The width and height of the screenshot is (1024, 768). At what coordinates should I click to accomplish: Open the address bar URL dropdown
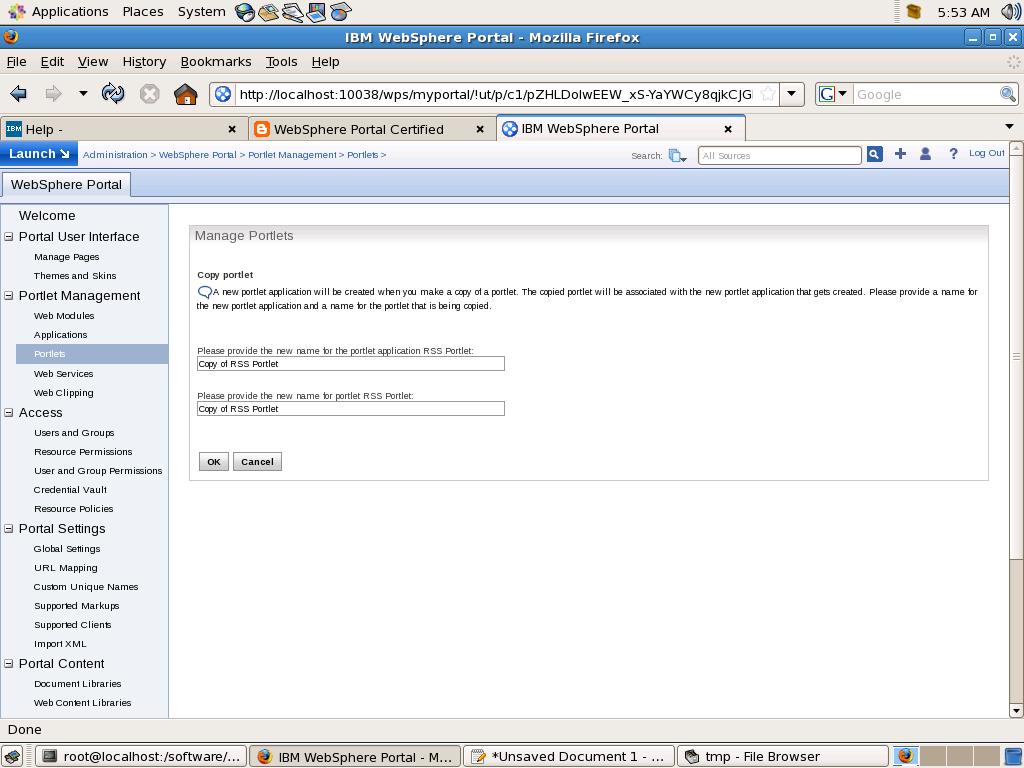792,94
